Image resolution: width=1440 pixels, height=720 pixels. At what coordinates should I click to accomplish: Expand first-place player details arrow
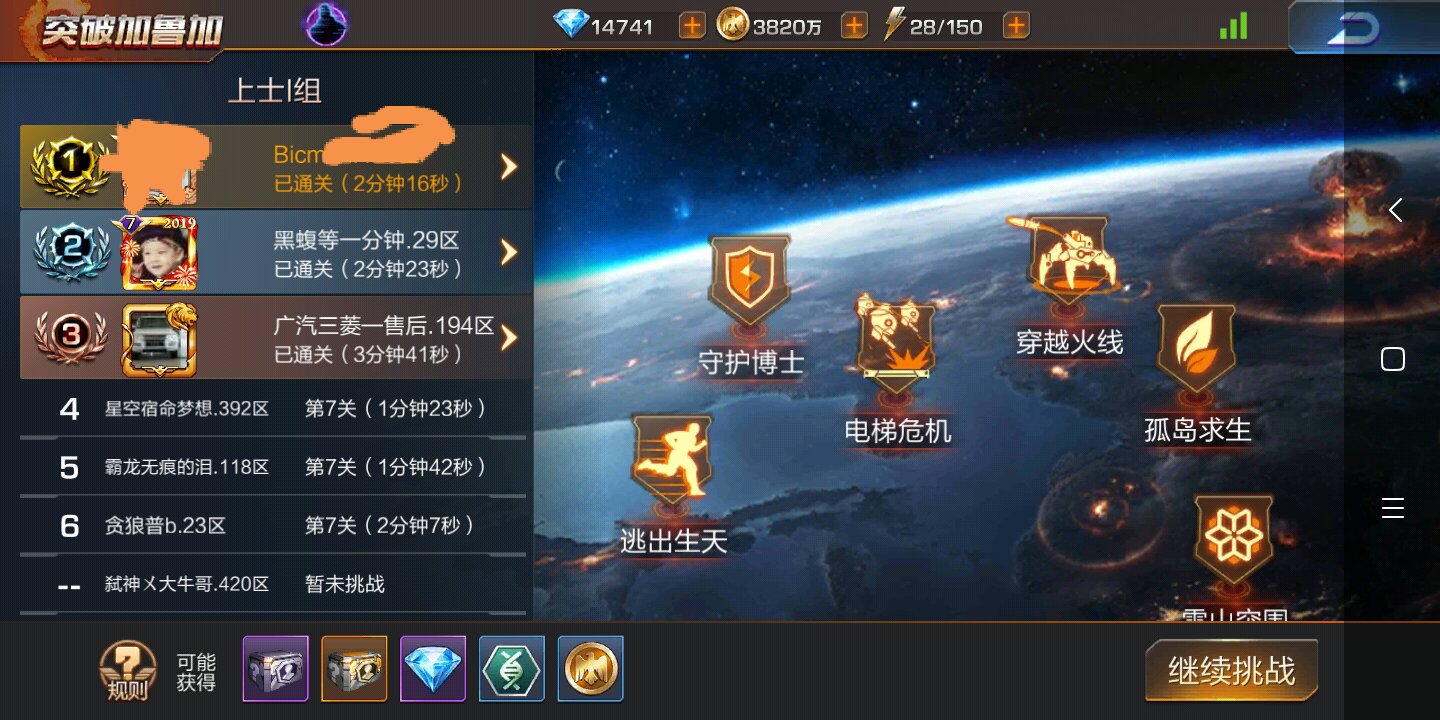point(509,167)
